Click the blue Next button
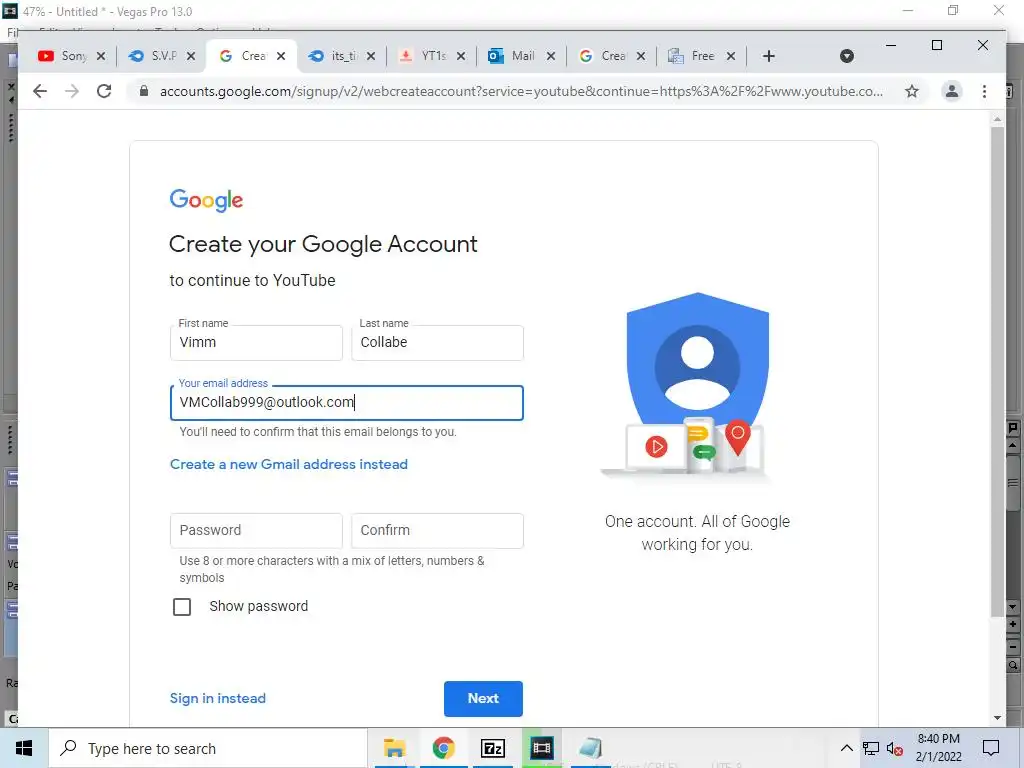 point(483,698)
